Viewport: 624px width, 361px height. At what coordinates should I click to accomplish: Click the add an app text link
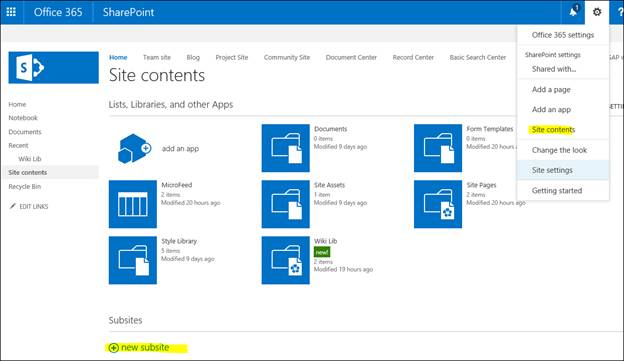coord(180,148)
